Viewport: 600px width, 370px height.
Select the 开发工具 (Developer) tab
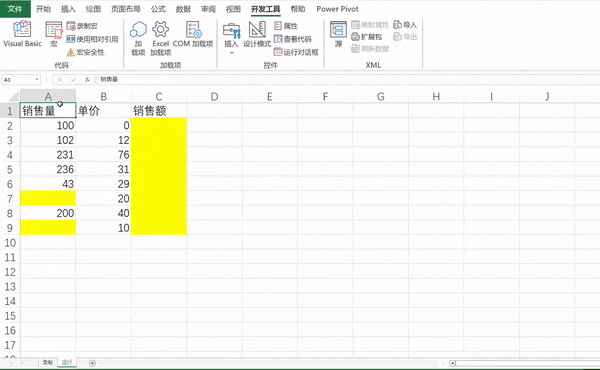[266, 9]
